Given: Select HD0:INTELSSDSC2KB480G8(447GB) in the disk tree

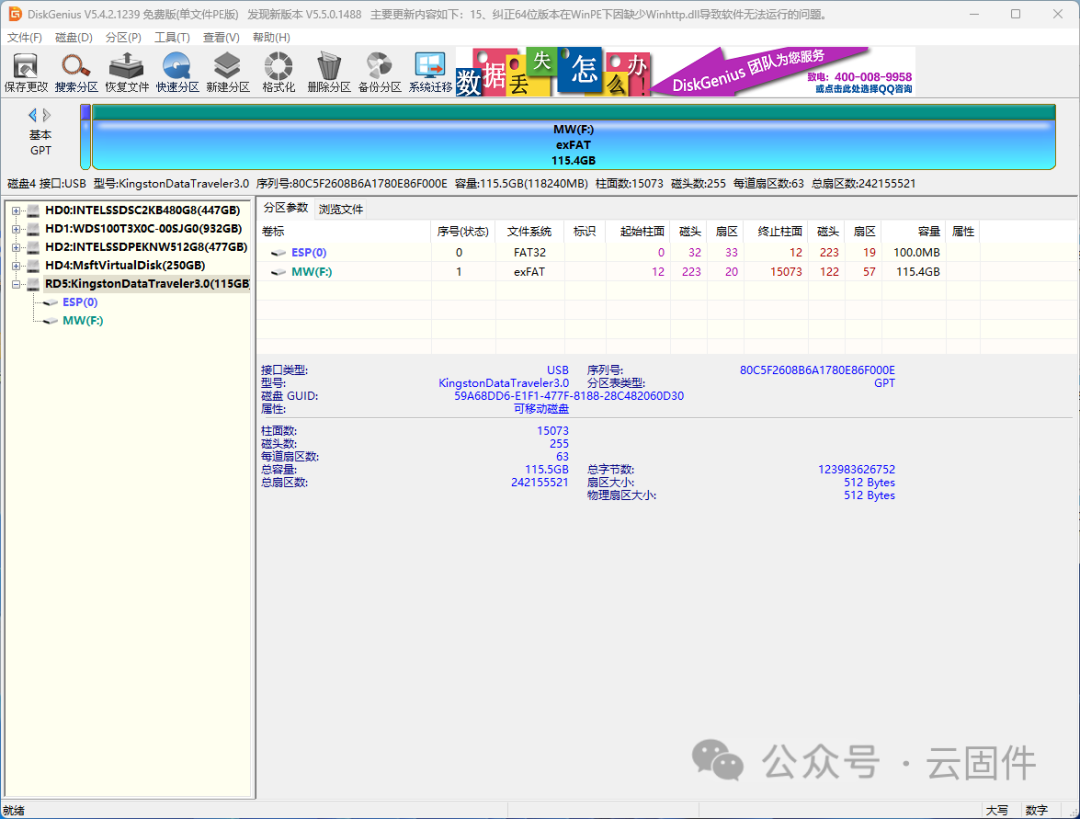Looking at the screenshot, I should [x=143, y=210].
